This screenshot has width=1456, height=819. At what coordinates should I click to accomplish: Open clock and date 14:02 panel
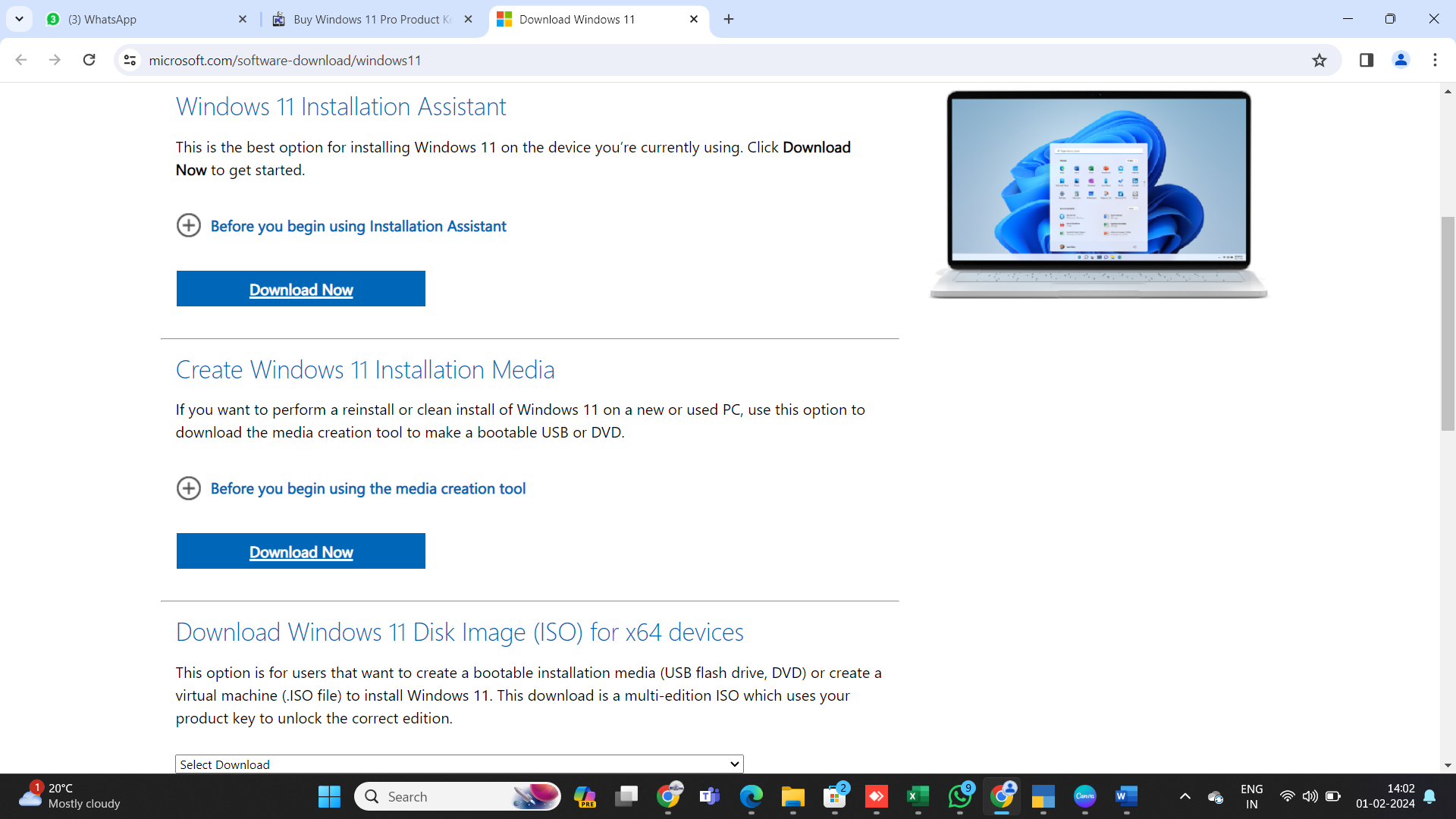coord(1385,796)
